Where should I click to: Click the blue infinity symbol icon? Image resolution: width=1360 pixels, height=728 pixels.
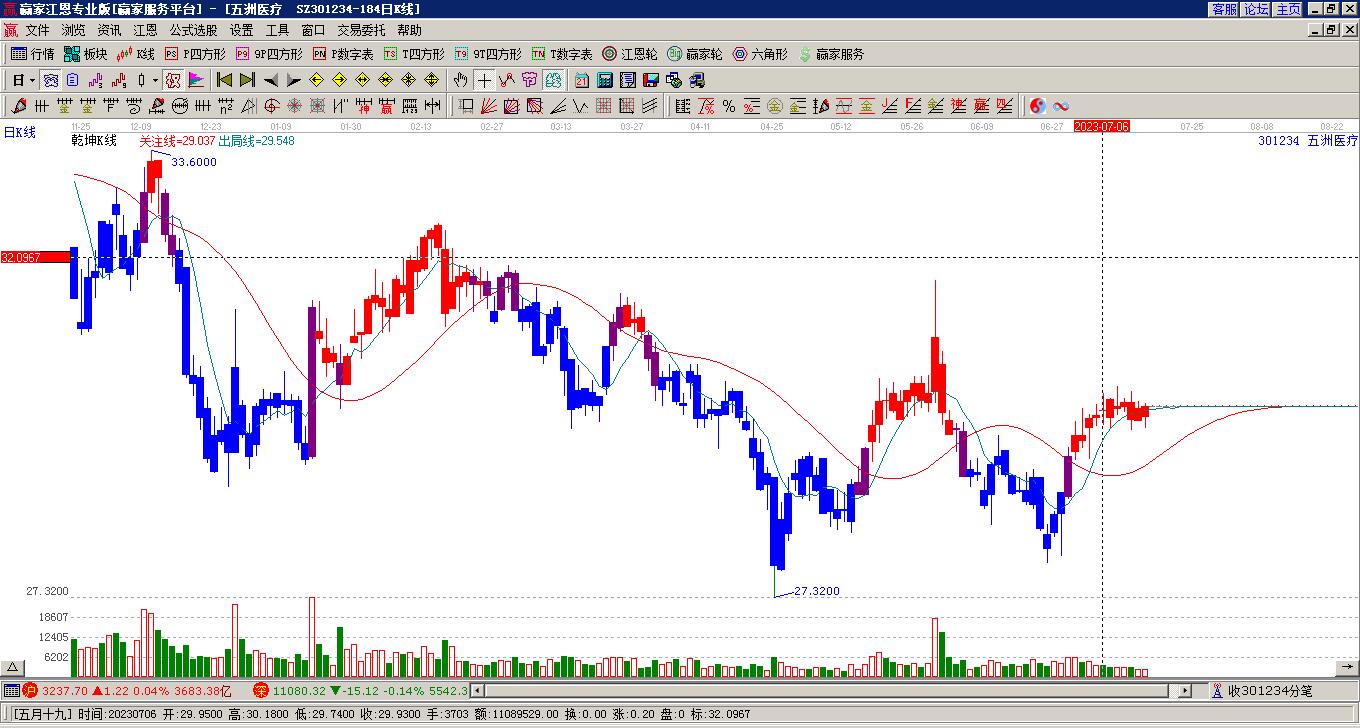tap(1061, 106)
